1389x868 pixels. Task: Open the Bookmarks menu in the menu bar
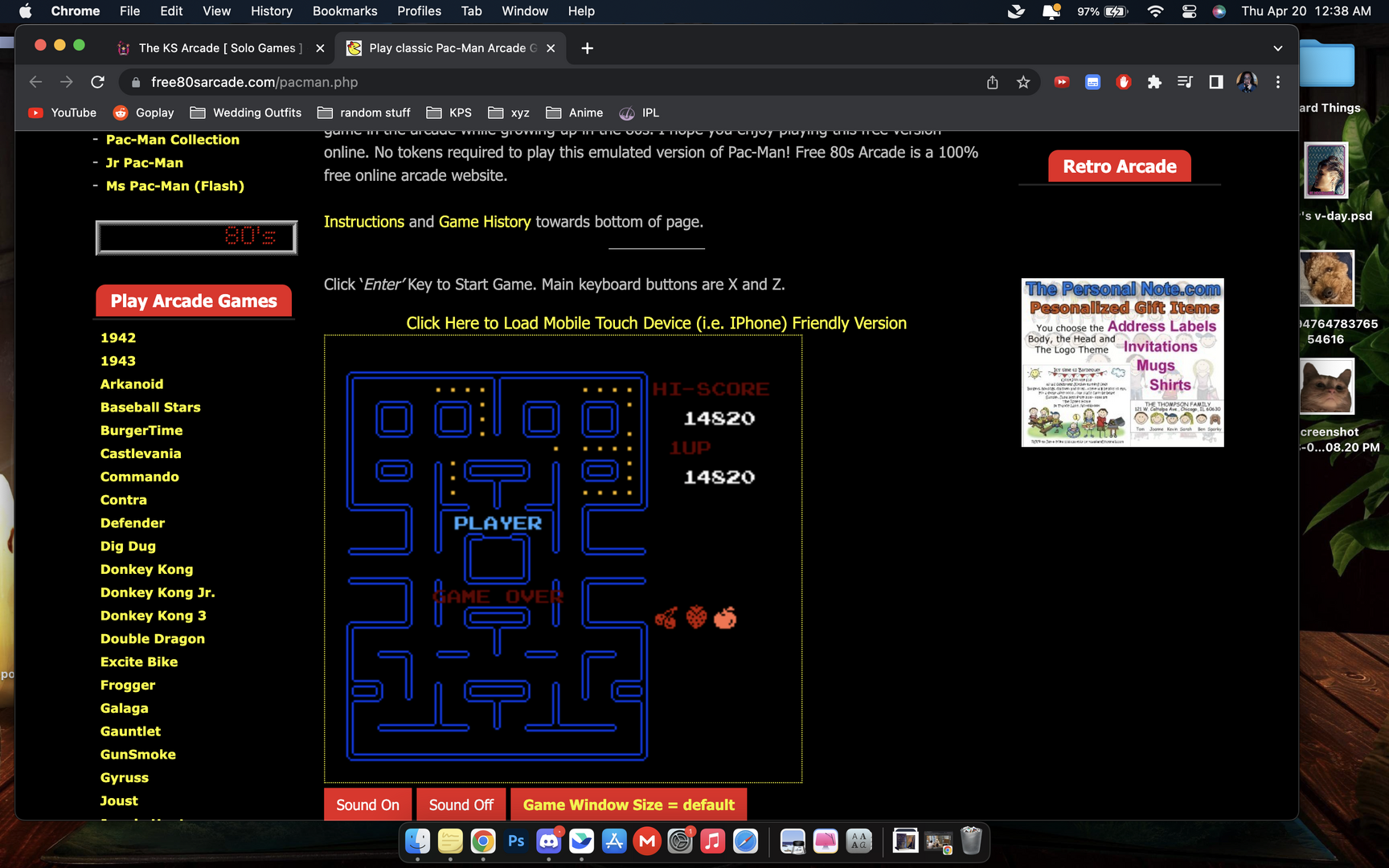click(x=345, y=11)
